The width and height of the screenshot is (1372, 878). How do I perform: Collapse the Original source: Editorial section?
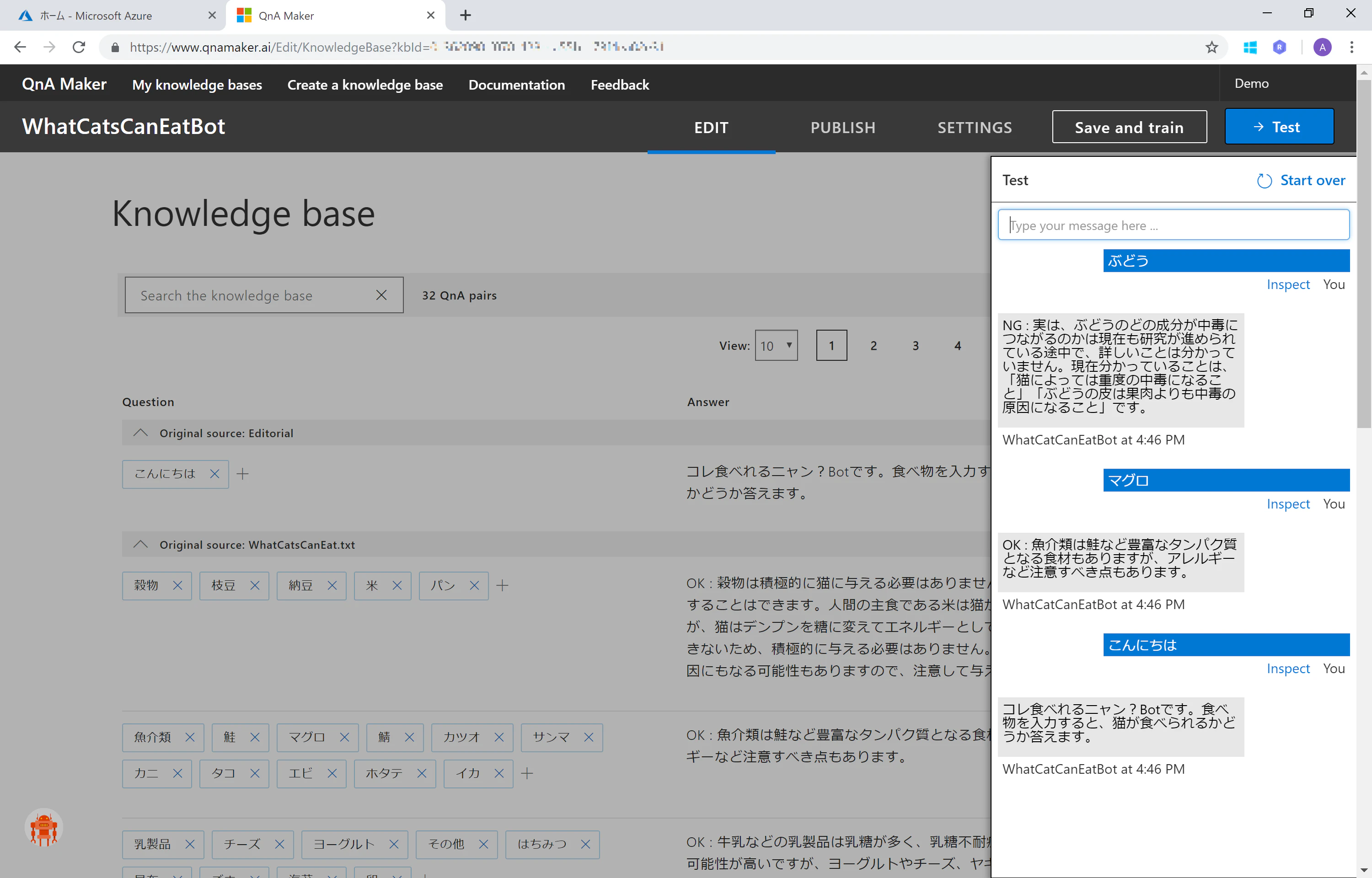141,434
